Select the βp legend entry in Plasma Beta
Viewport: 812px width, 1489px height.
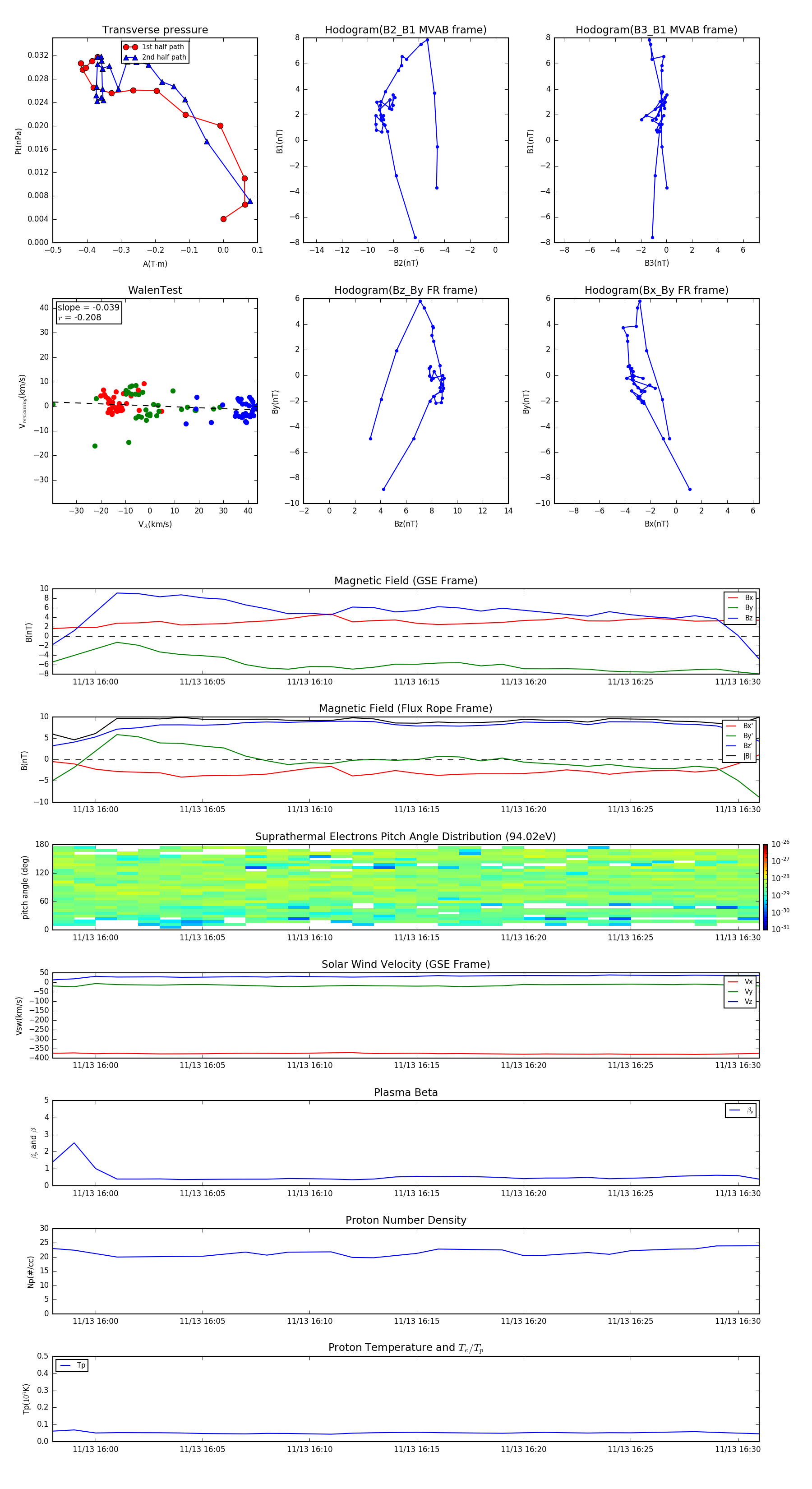coord(741,1110)
